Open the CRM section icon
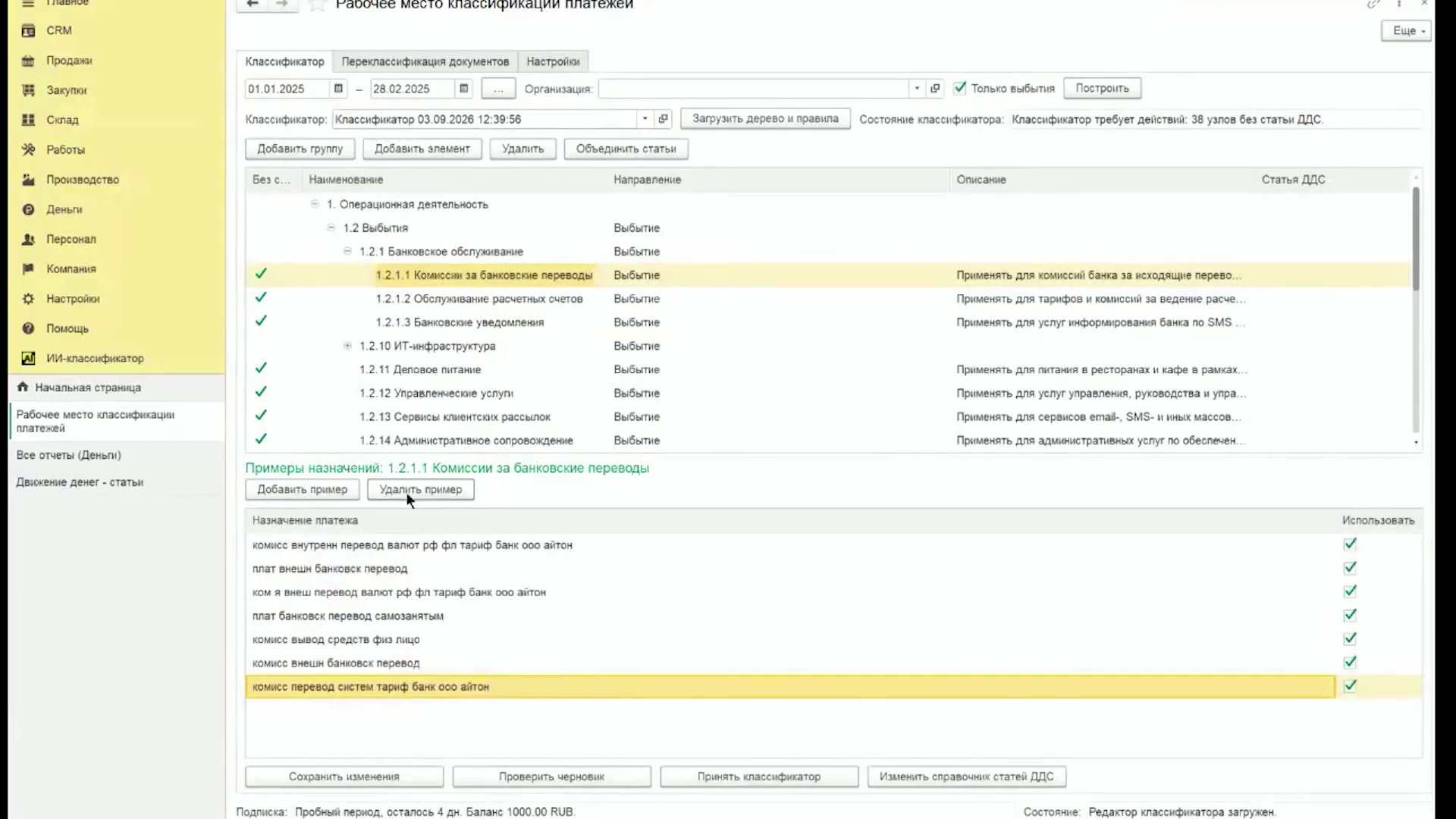The height and width of the screenshot is (819, 1456). coord(28,30)
